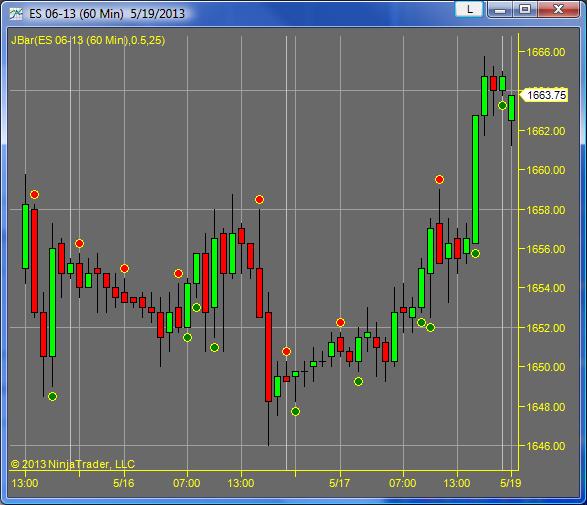Click the green dot below the 1656.00 candle

(475, 254)
